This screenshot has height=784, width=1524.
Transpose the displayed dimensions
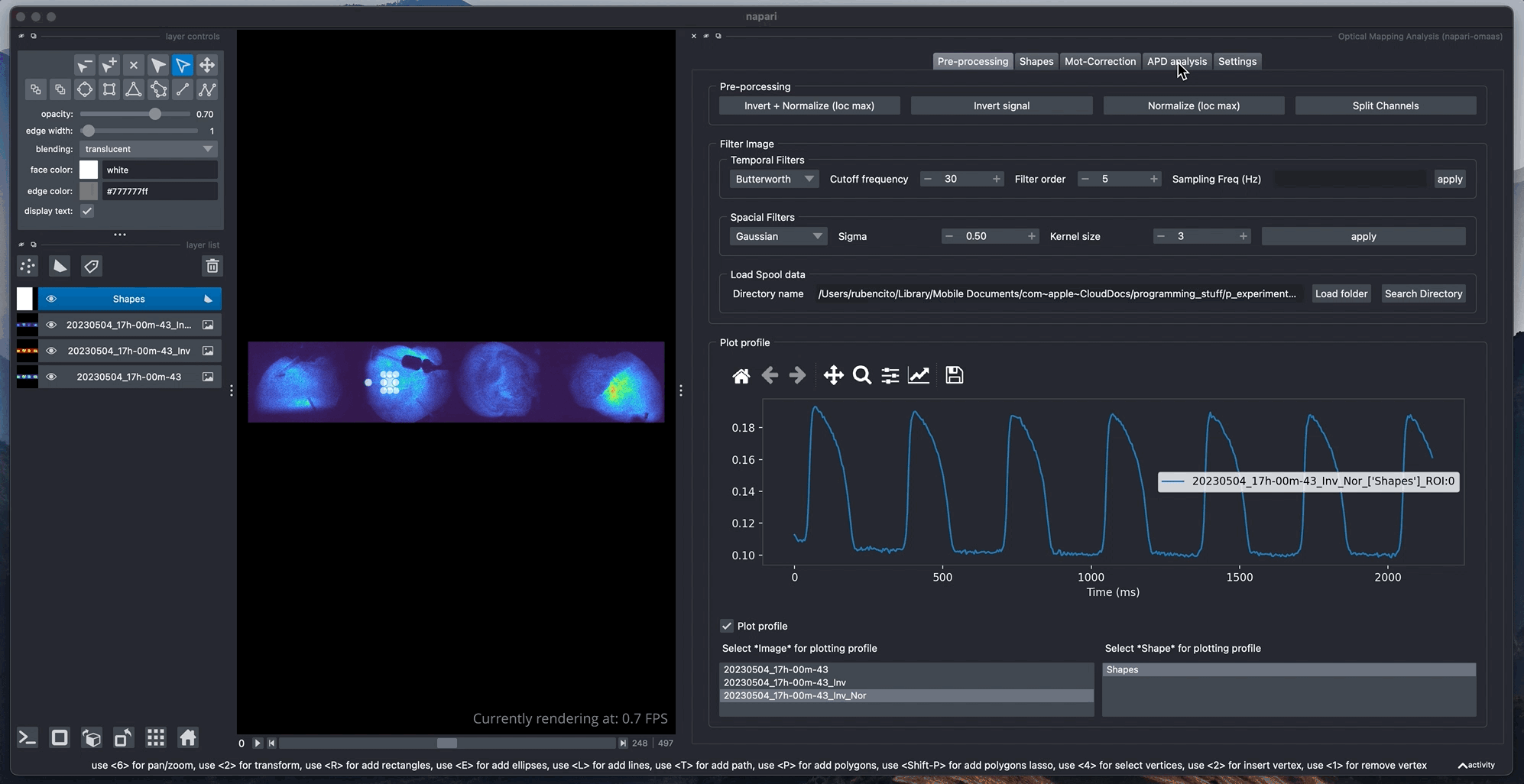(x=123, y=737)
